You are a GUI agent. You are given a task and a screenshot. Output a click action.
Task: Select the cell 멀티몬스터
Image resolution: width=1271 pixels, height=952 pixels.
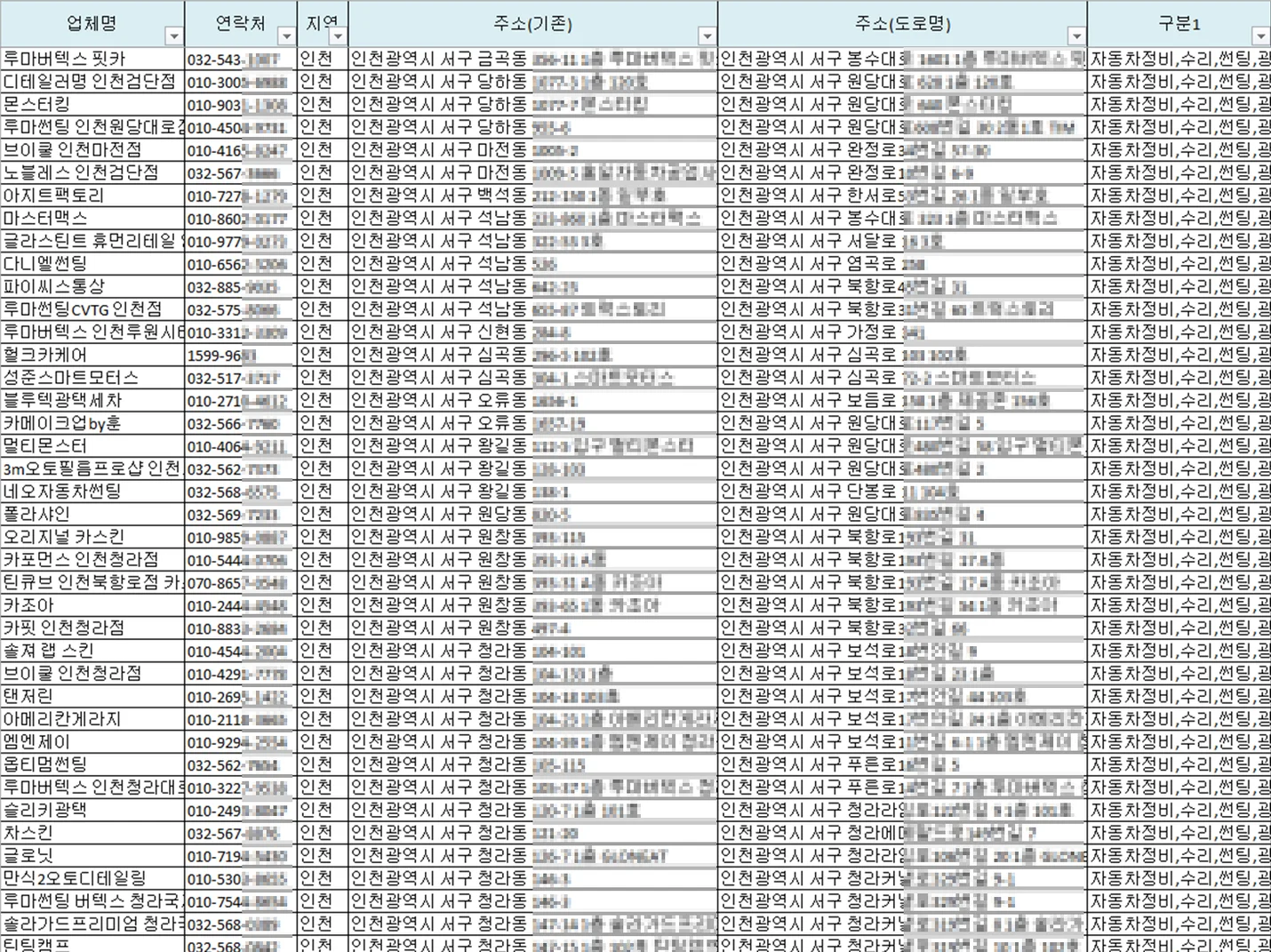92,445
